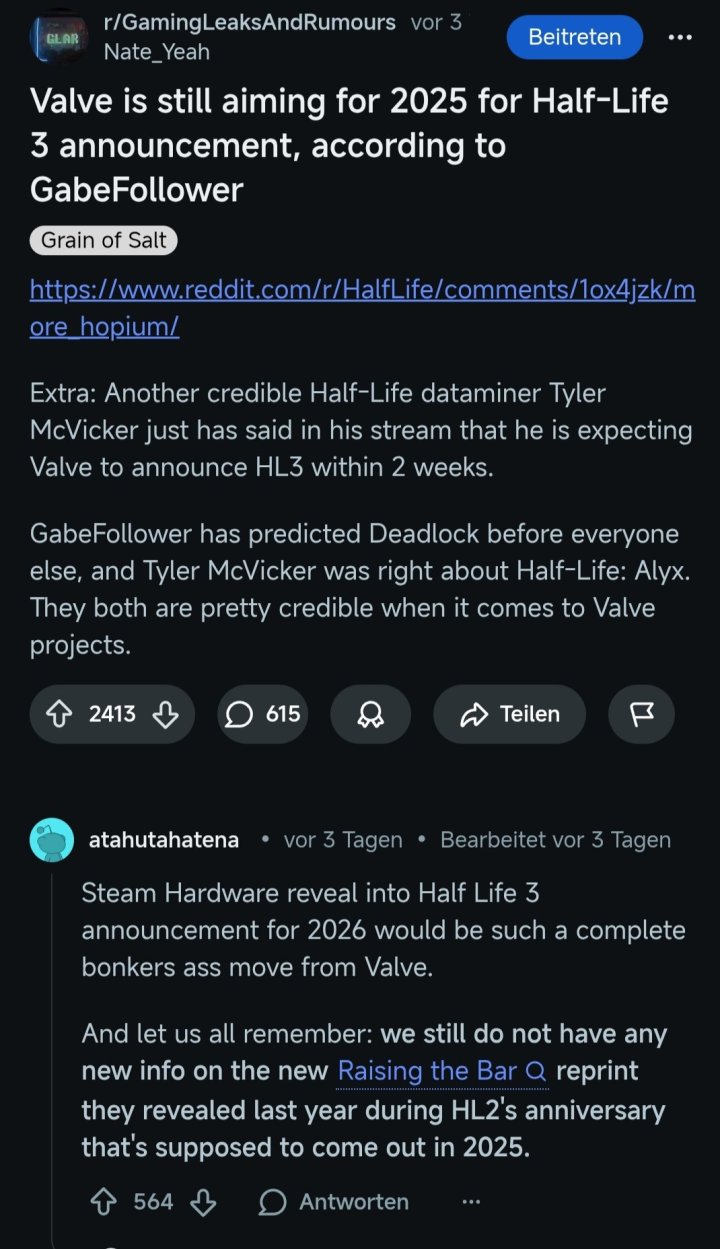Upvote atahutahatena's comment
This screenshot has width=720, height=1249.
coord(103,1201)
